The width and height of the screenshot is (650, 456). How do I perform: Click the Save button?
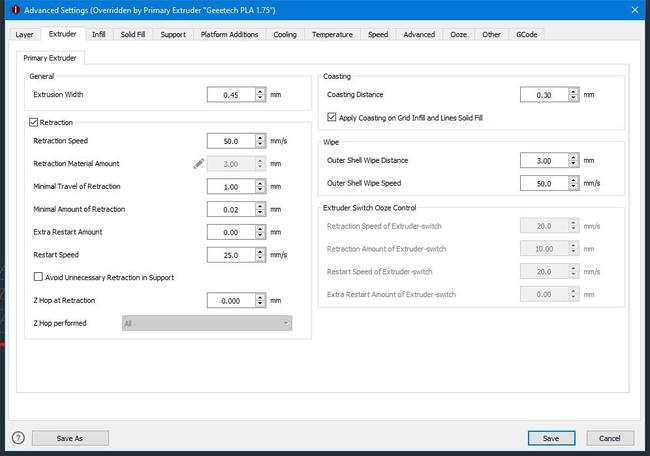click(x=551, y=438)
